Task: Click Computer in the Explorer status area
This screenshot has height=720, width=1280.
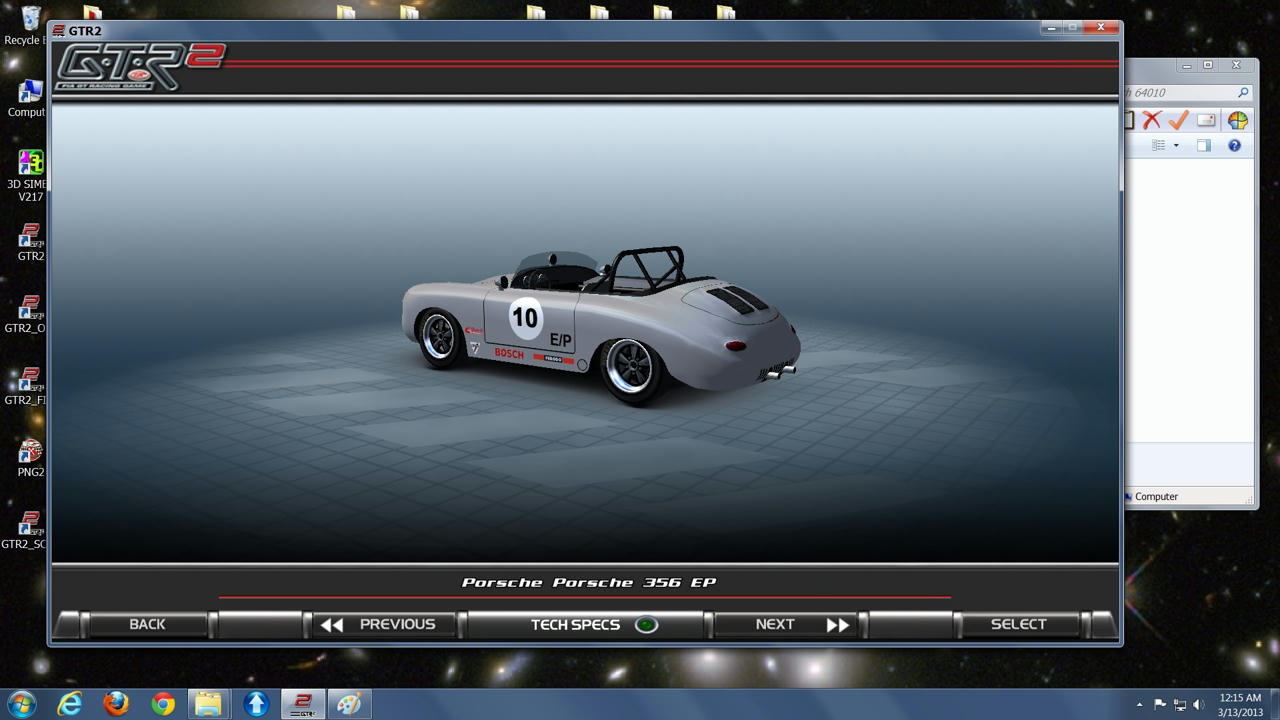Action: tap(1155, 497)
